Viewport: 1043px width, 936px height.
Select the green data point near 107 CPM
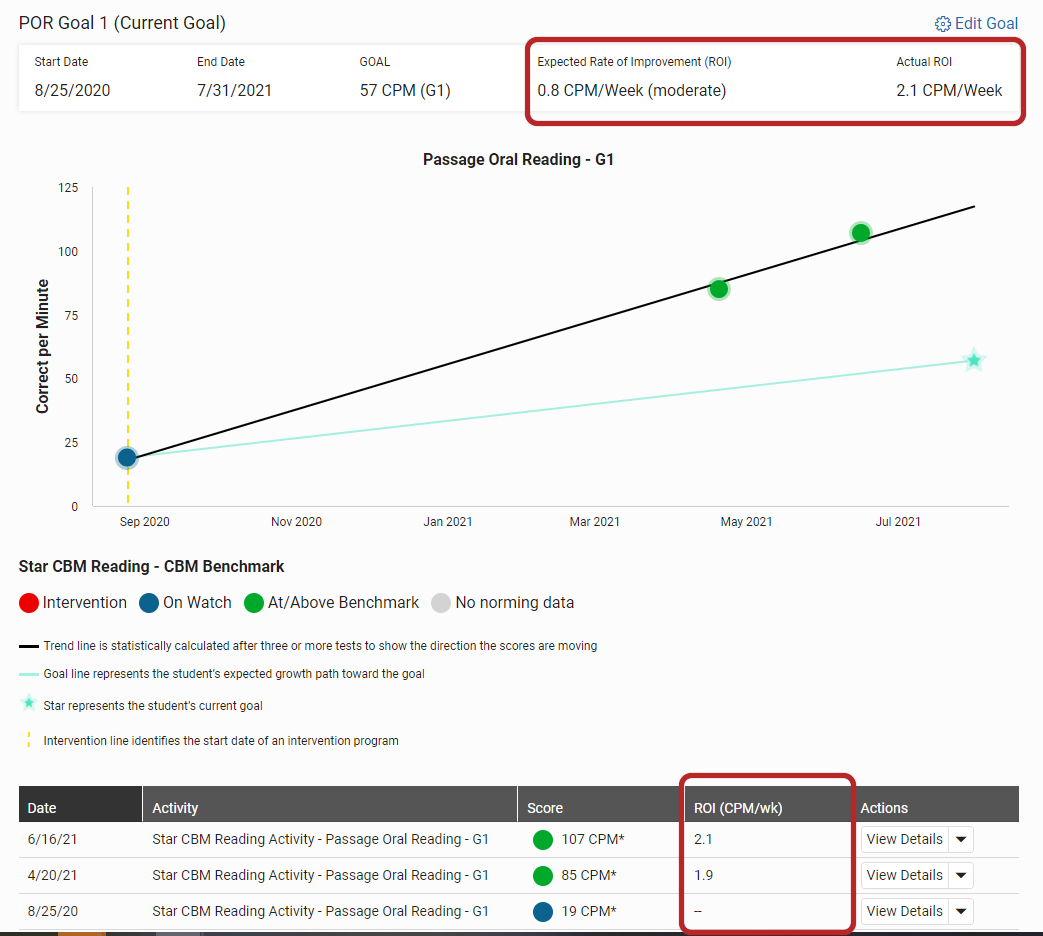click(x=861, y=233)
